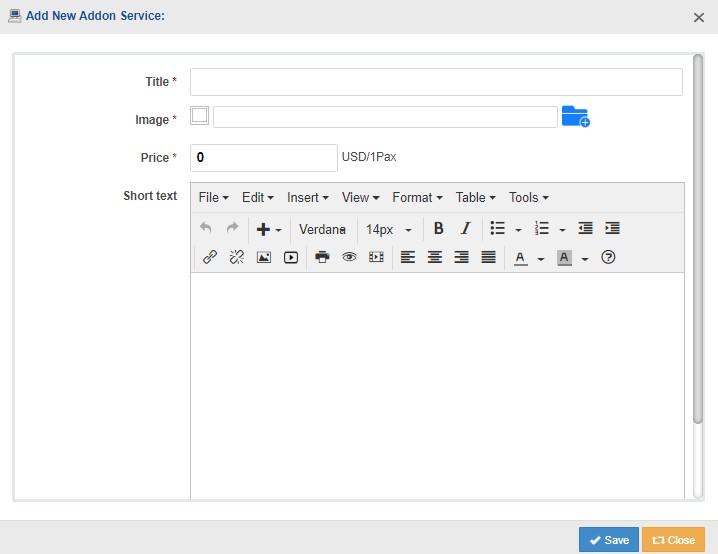Image resolution: width=718 pixels, height=554 pixels.
Task: Insert a bullet list
Action: pos(498,228)
